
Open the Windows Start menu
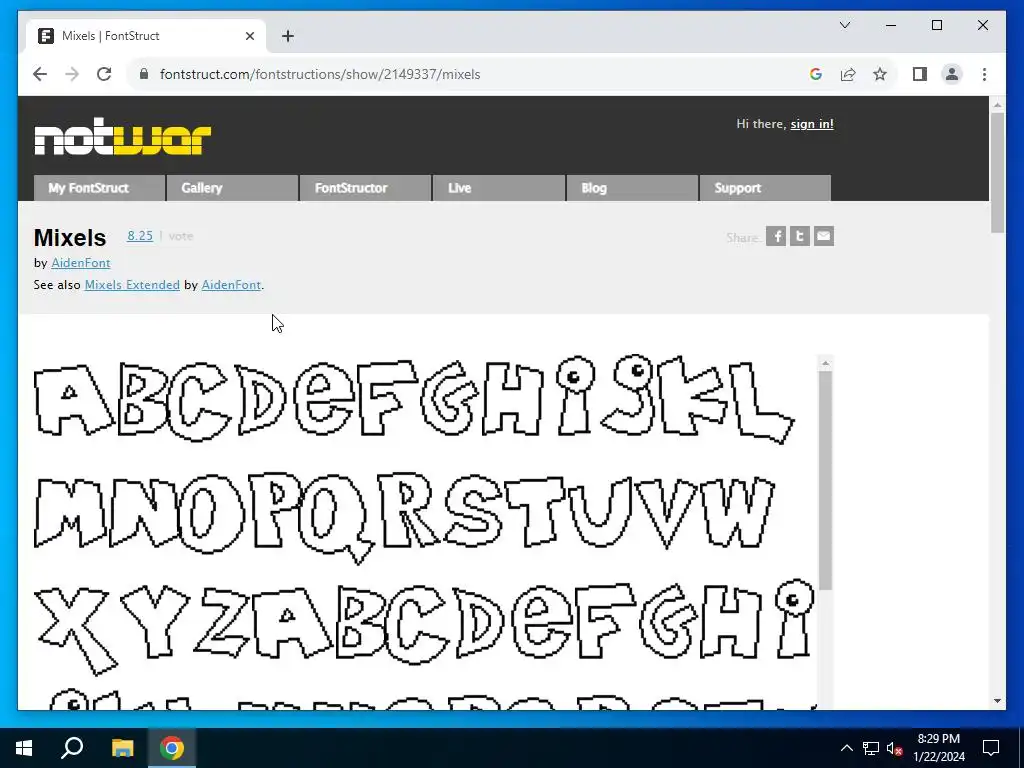tap(24, 748)
